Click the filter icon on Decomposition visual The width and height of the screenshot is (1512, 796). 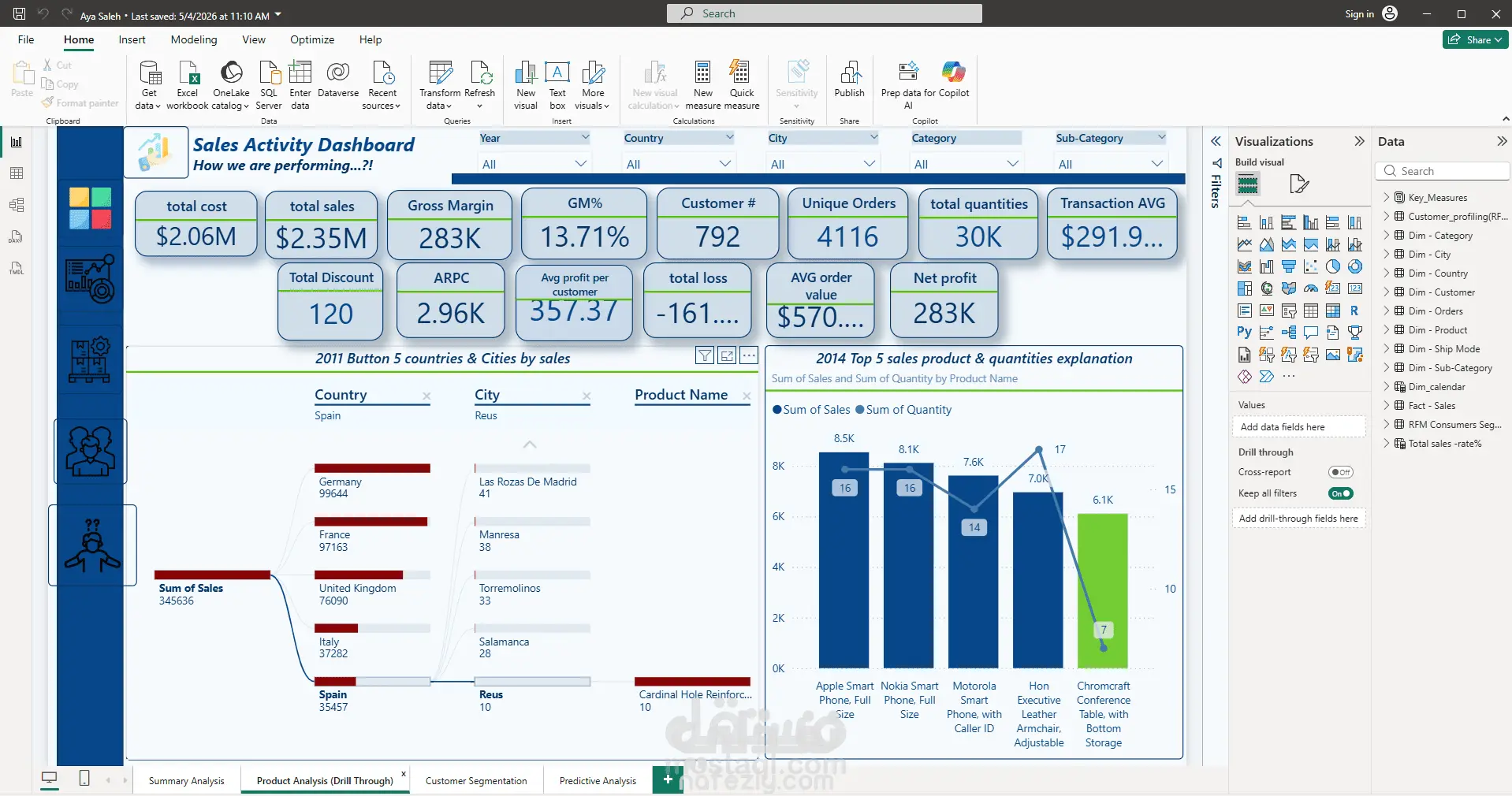(705, 356)
